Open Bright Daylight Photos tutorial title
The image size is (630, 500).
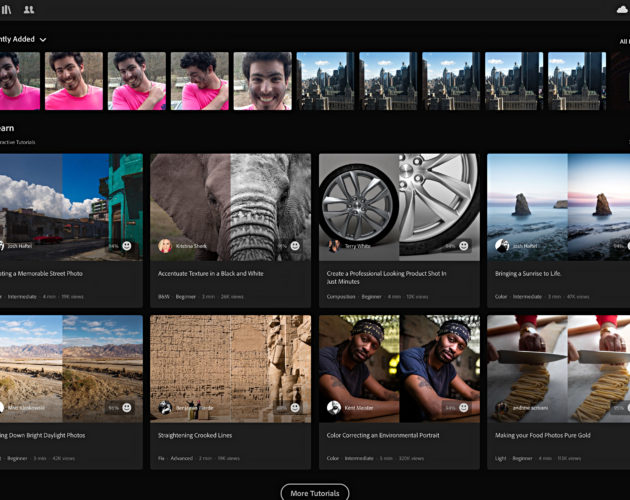tap(43, 435)
